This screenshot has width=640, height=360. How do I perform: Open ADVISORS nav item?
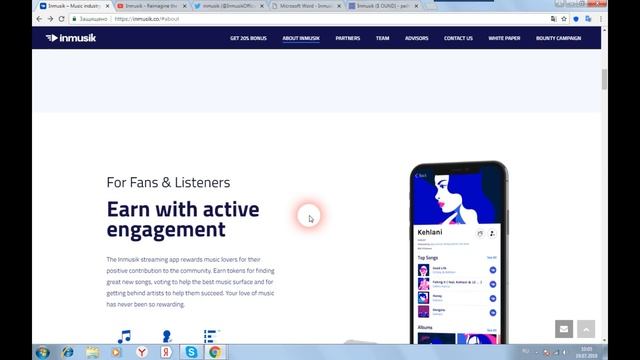pyautogui.click(x=416, y=38)
